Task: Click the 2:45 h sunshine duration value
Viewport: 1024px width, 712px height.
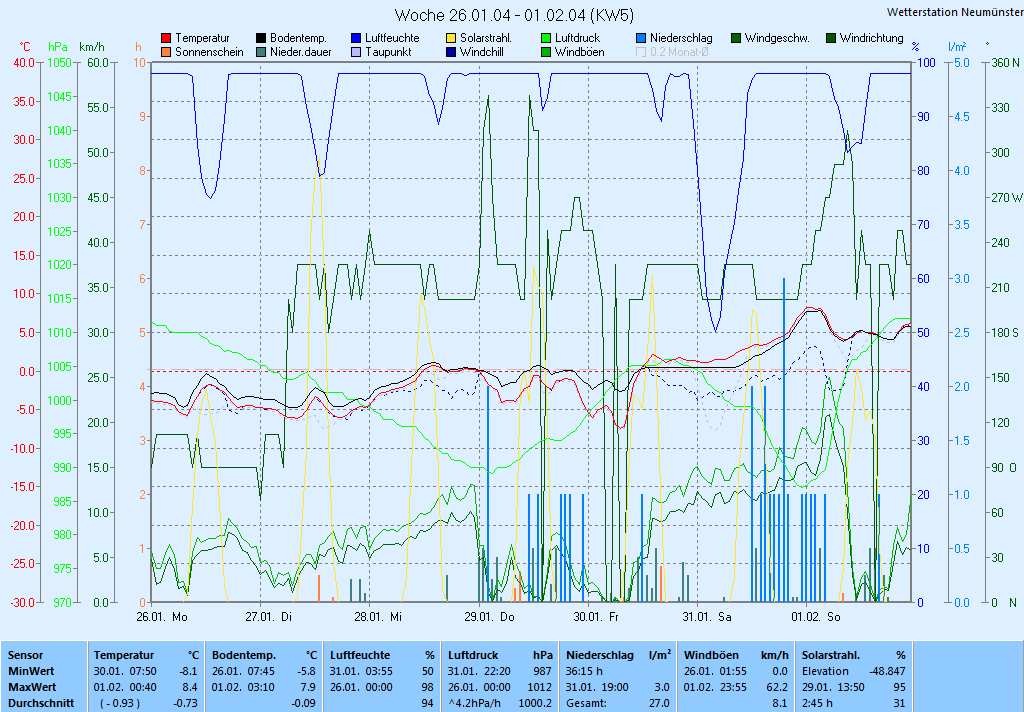Action: tap(816, 704)
